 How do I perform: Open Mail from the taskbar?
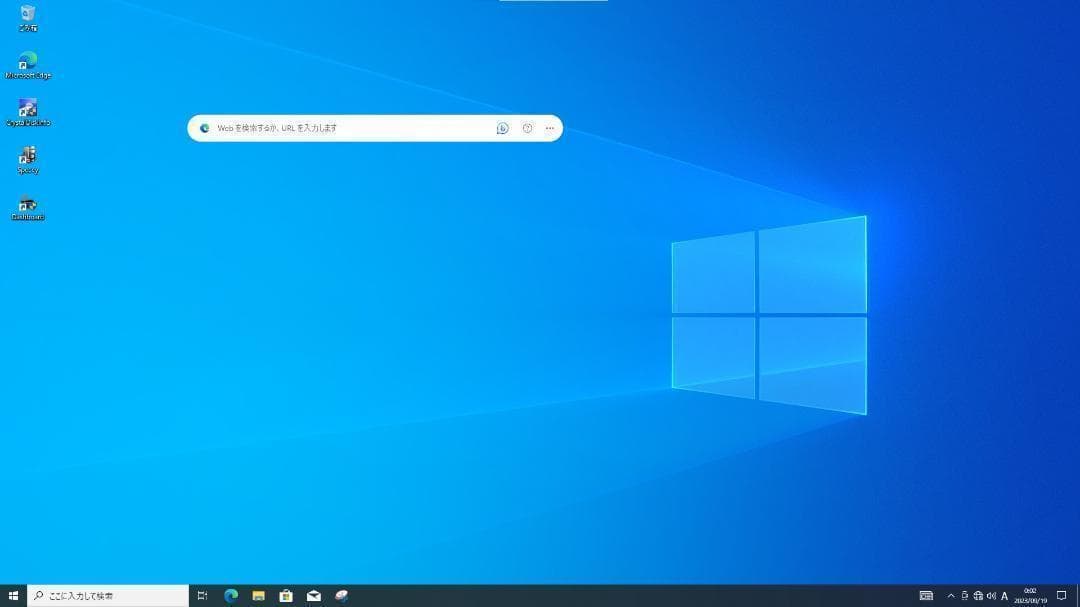click(313, 596)
